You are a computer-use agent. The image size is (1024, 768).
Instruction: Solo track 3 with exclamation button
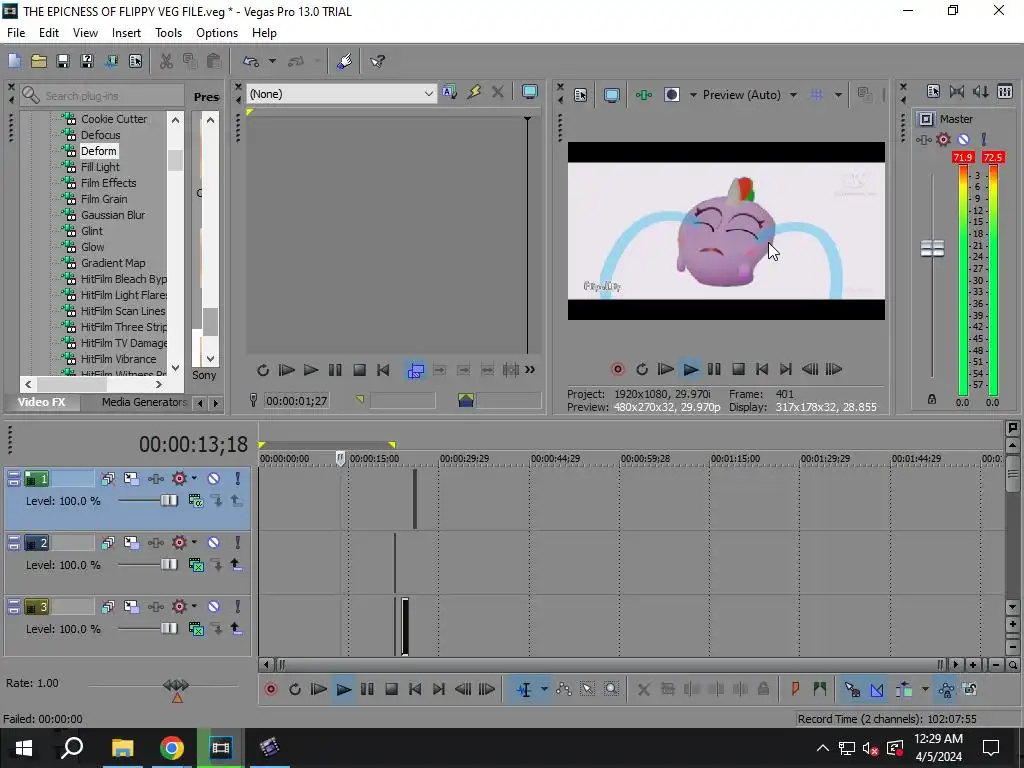click(238, 607)
